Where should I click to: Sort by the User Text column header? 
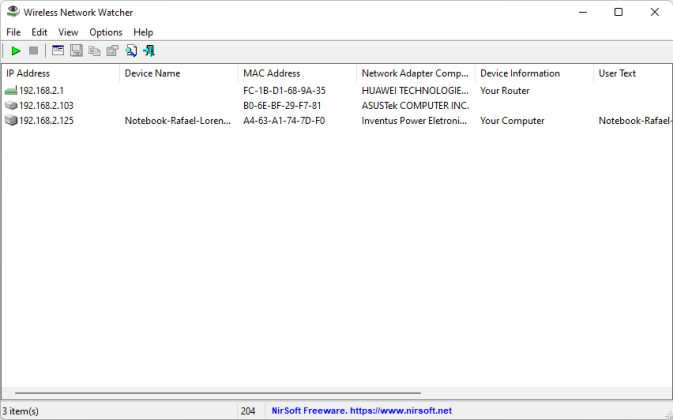tap(632, 73)
